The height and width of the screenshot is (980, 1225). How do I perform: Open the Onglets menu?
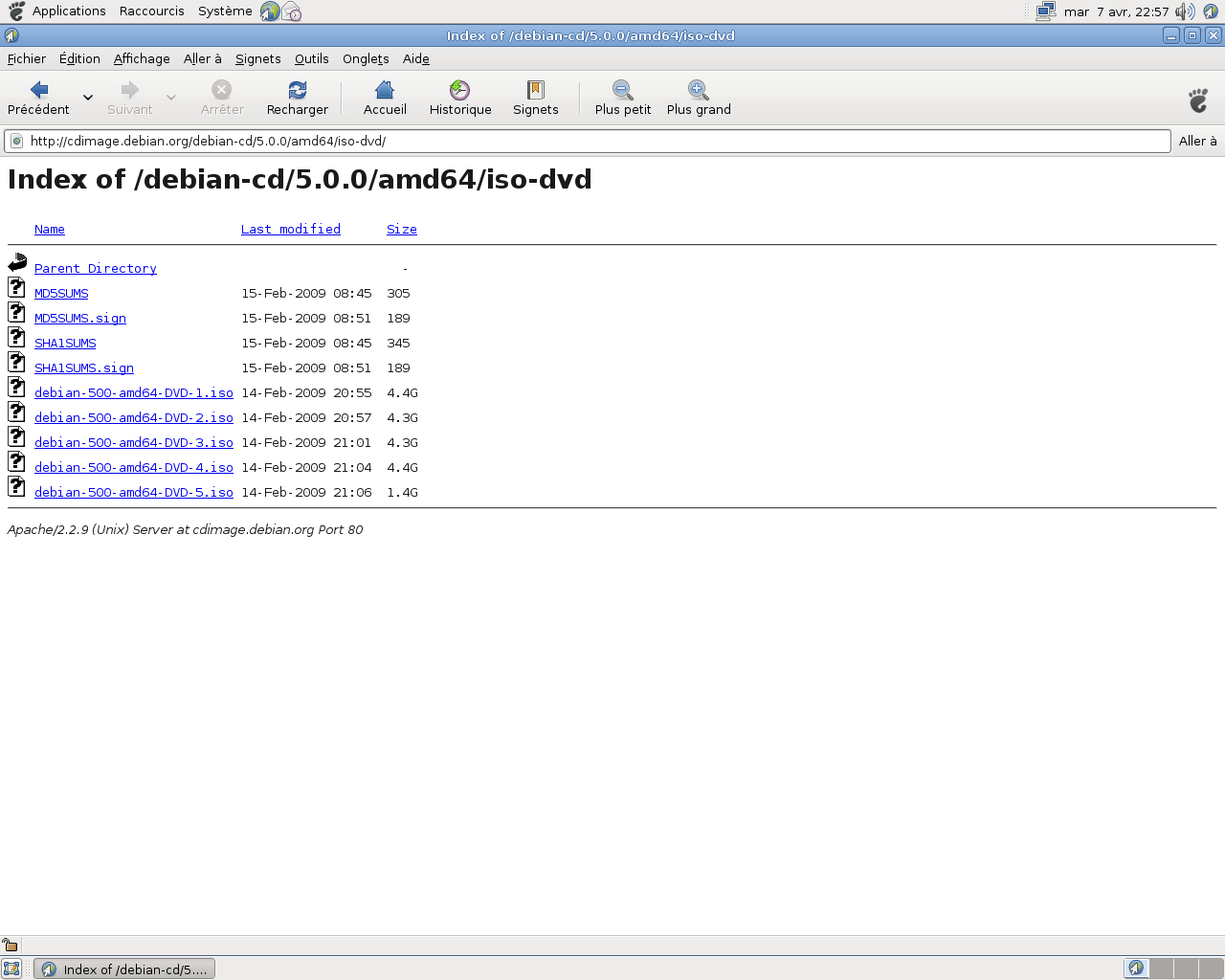click(x=366, y=58)
